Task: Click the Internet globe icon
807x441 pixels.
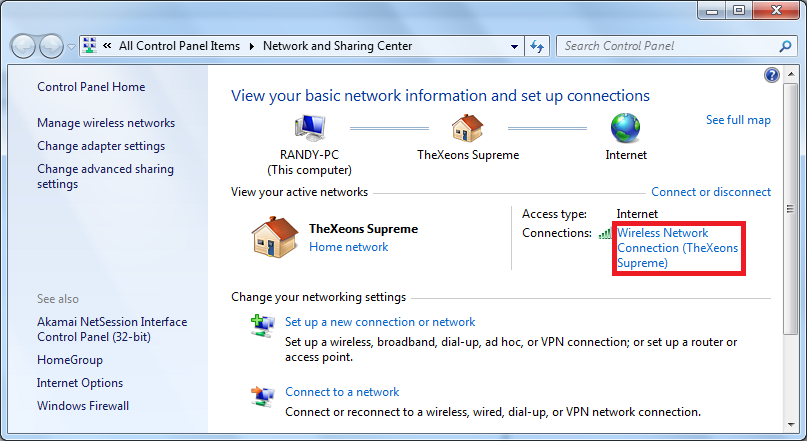Action: 625,128
